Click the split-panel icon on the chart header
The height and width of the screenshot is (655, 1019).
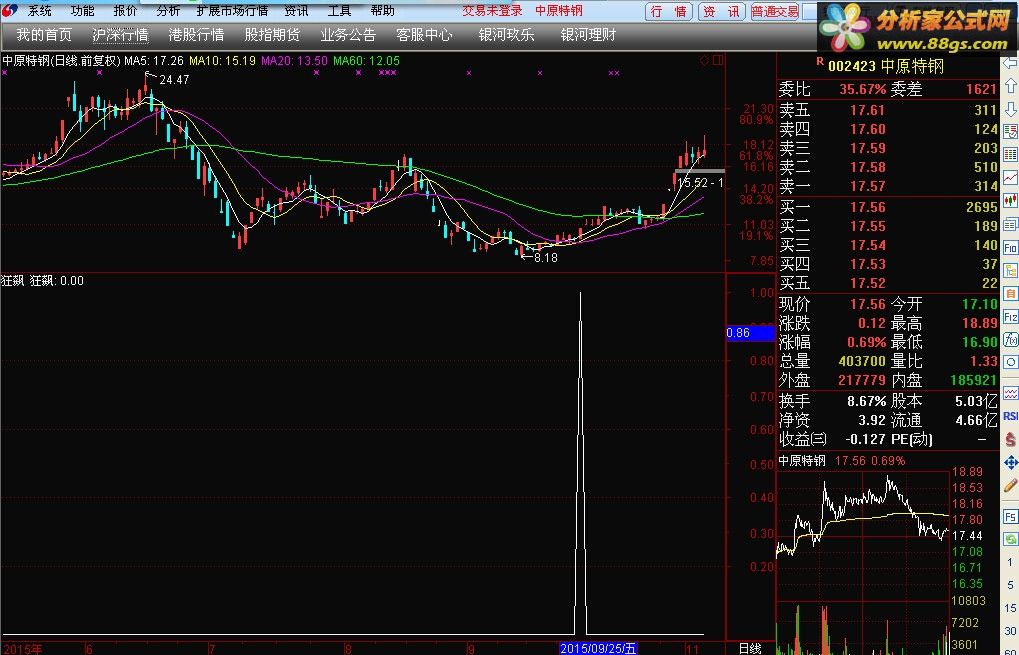[718, 60]
